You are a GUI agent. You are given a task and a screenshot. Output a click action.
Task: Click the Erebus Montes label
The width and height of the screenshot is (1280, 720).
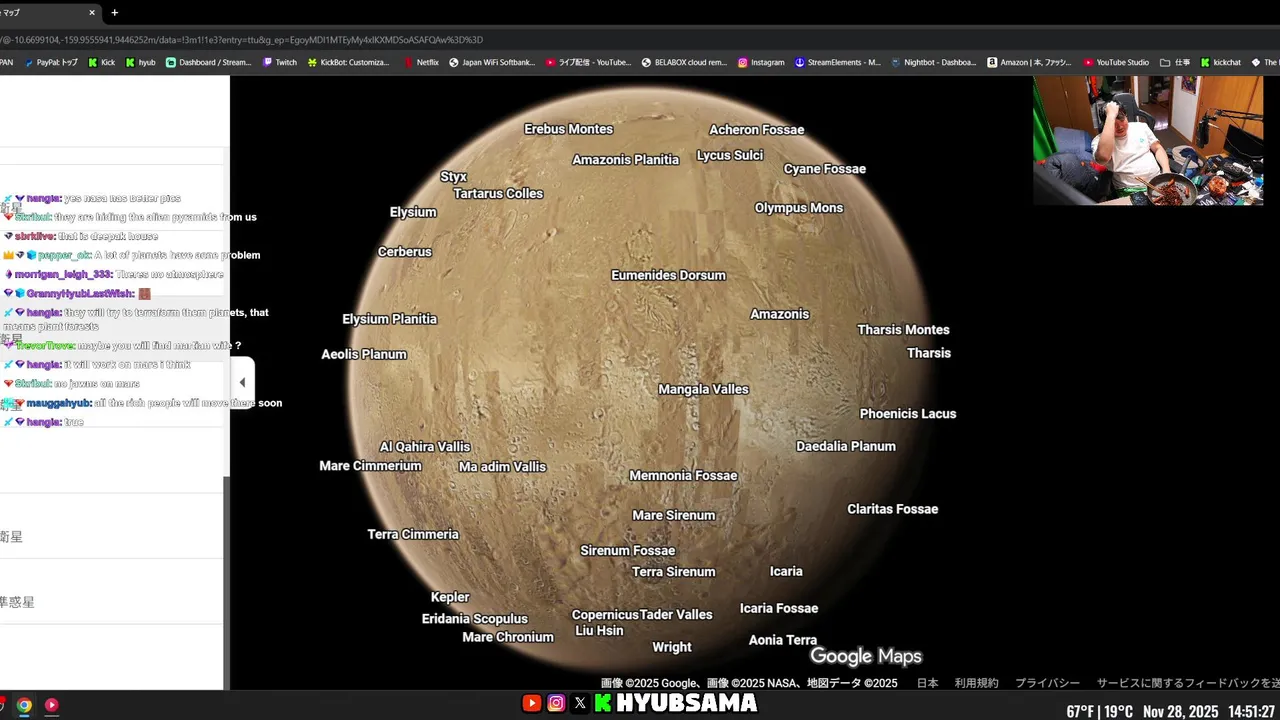click(x=568, y=129)
